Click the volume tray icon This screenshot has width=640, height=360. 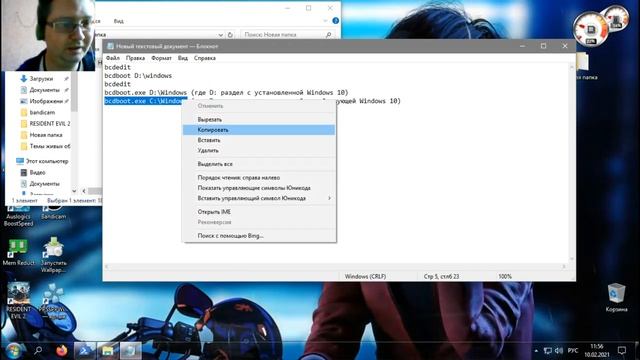(559, 351)
